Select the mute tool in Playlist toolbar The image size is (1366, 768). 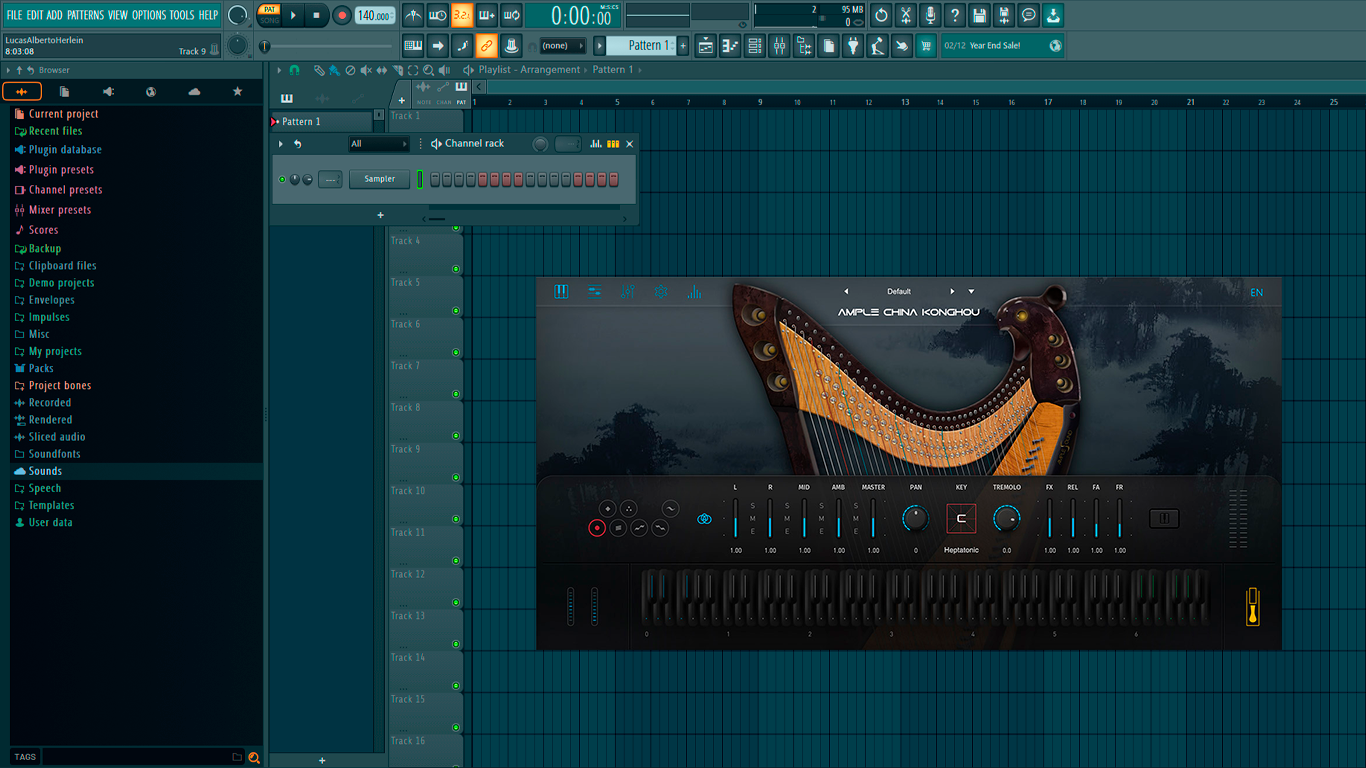point(366,70)
